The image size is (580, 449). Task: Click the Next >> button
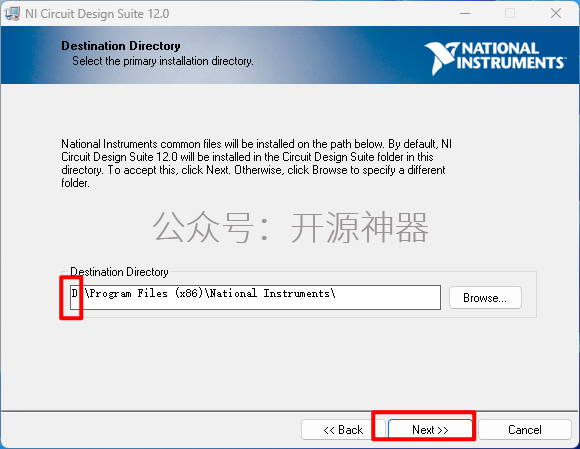[430, 429]
